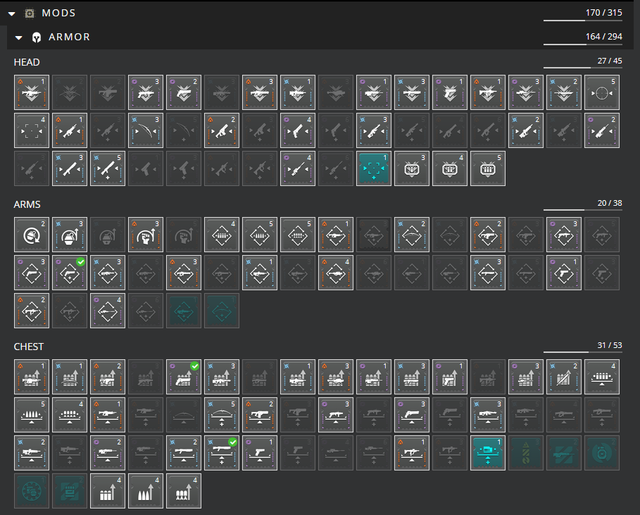The image size is (640, 515).
Task: Select lit arc grenade mod in Arms
Action: (x=69, y=234)
